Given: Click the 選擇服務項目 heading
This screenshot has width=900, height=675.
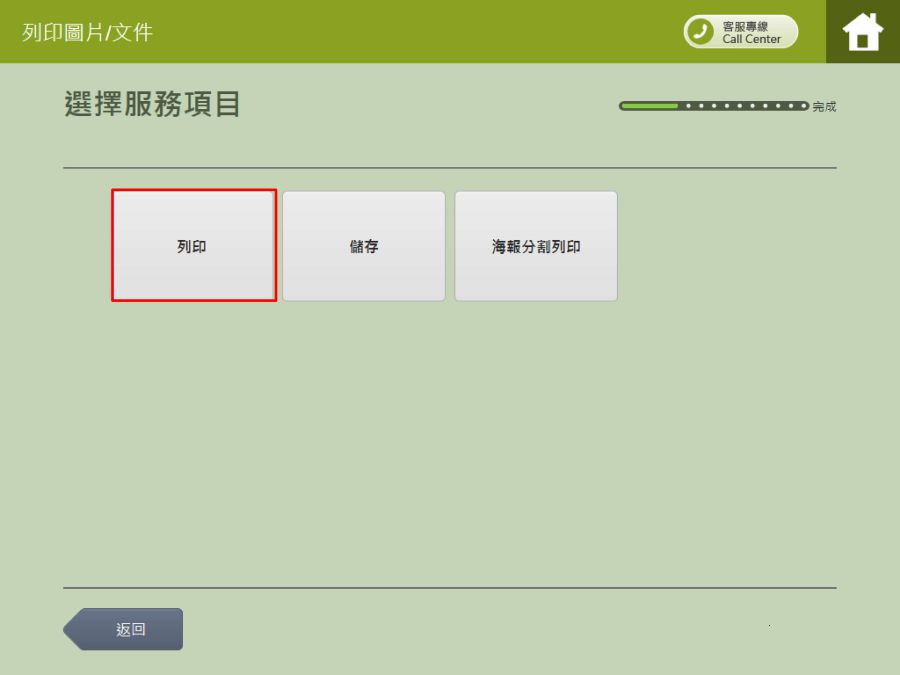Looking at the screenshot, I should coord(153,104).
